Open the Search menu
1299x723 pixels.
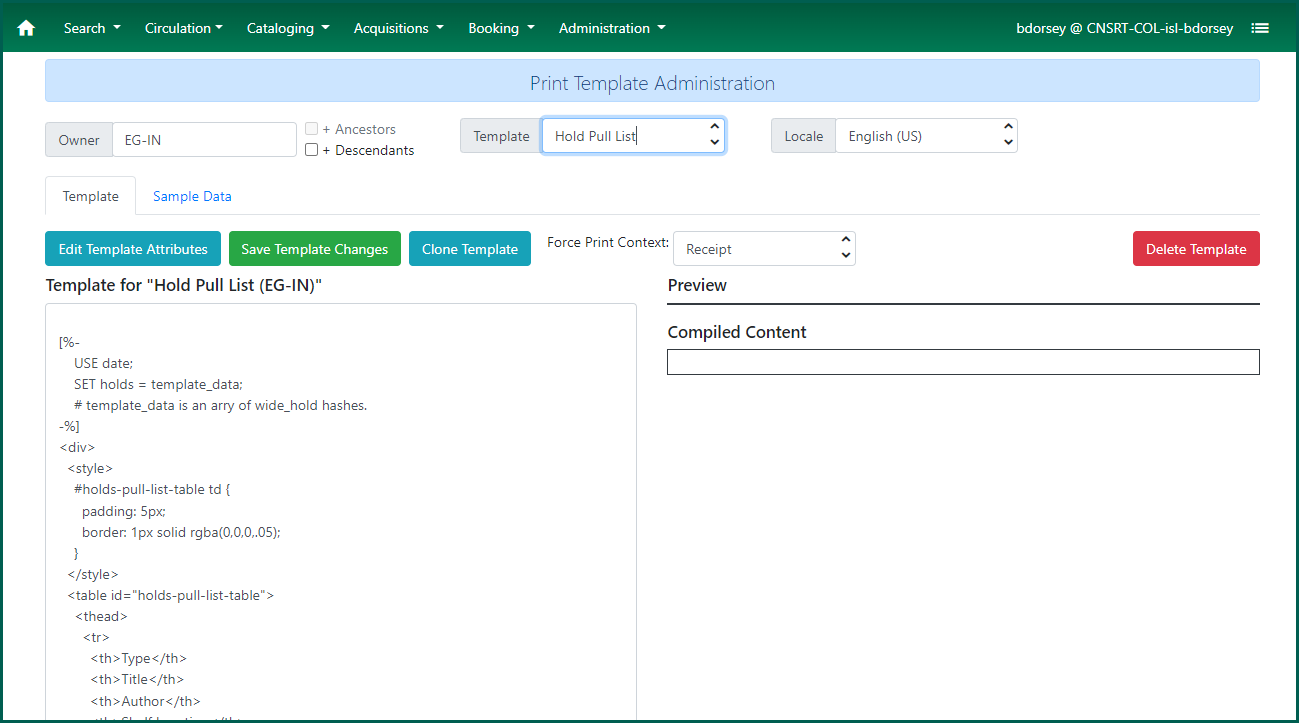(x=92, y=28)
